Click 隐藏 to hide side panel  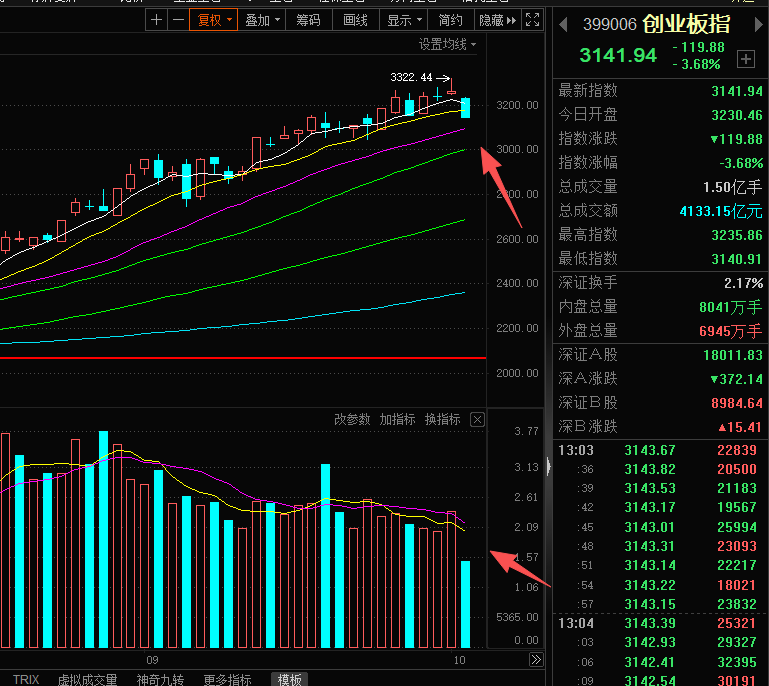tap(497, 20)
